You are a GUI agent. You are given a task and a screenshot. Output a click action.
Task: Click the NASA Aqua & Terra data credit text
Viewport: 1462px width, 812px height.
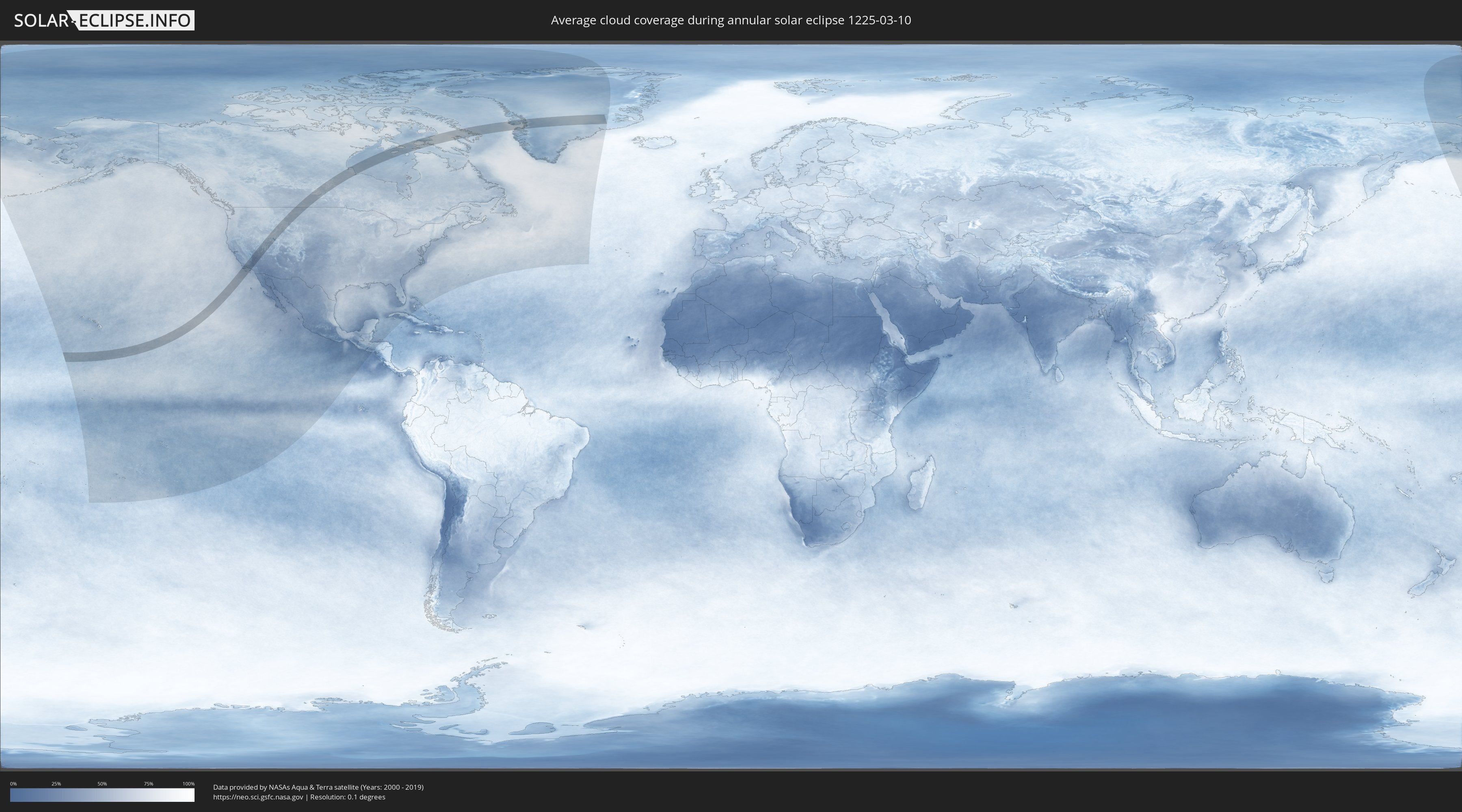pos(318,787)
